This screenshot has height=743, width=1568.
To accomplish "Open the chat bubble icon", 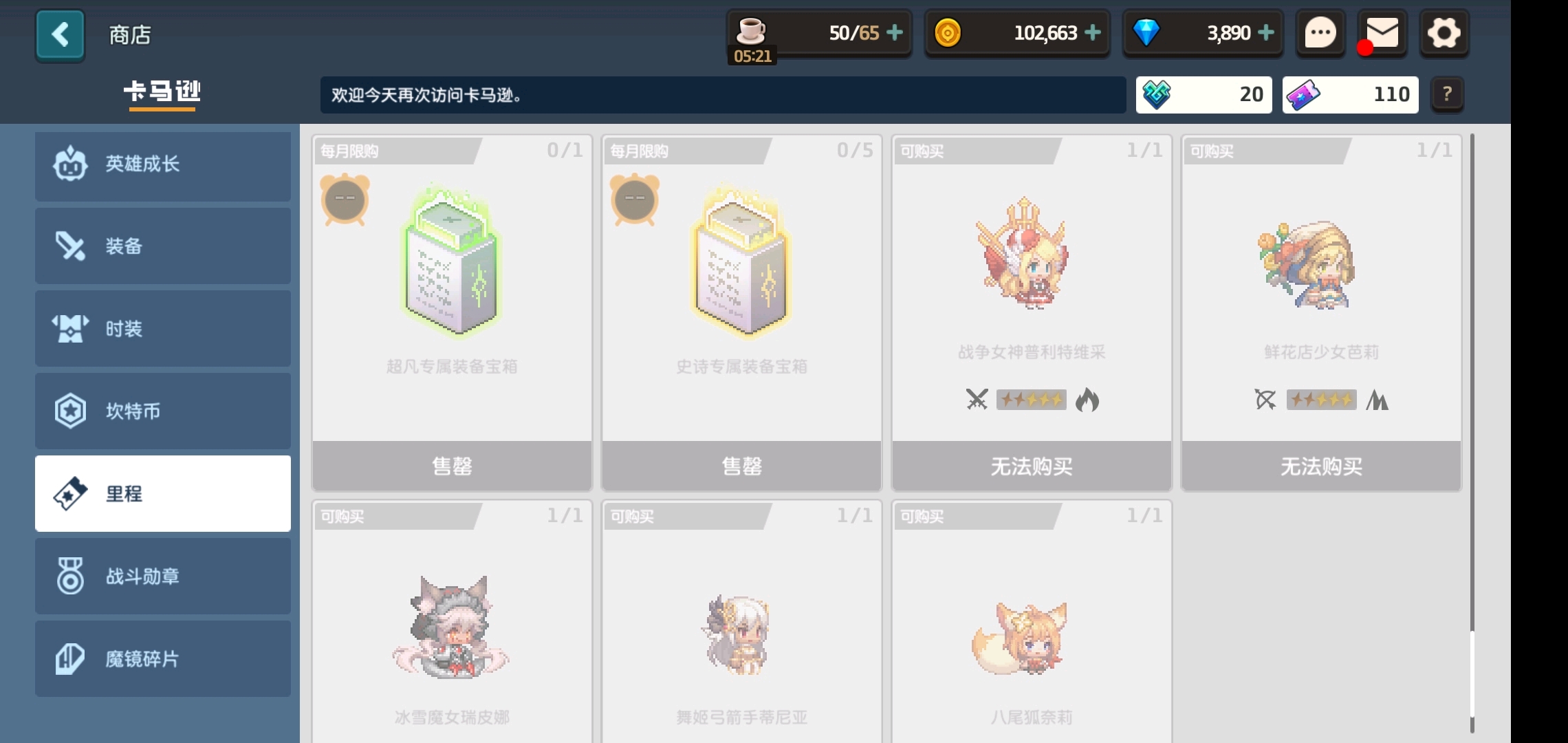I will point(1320,33).
